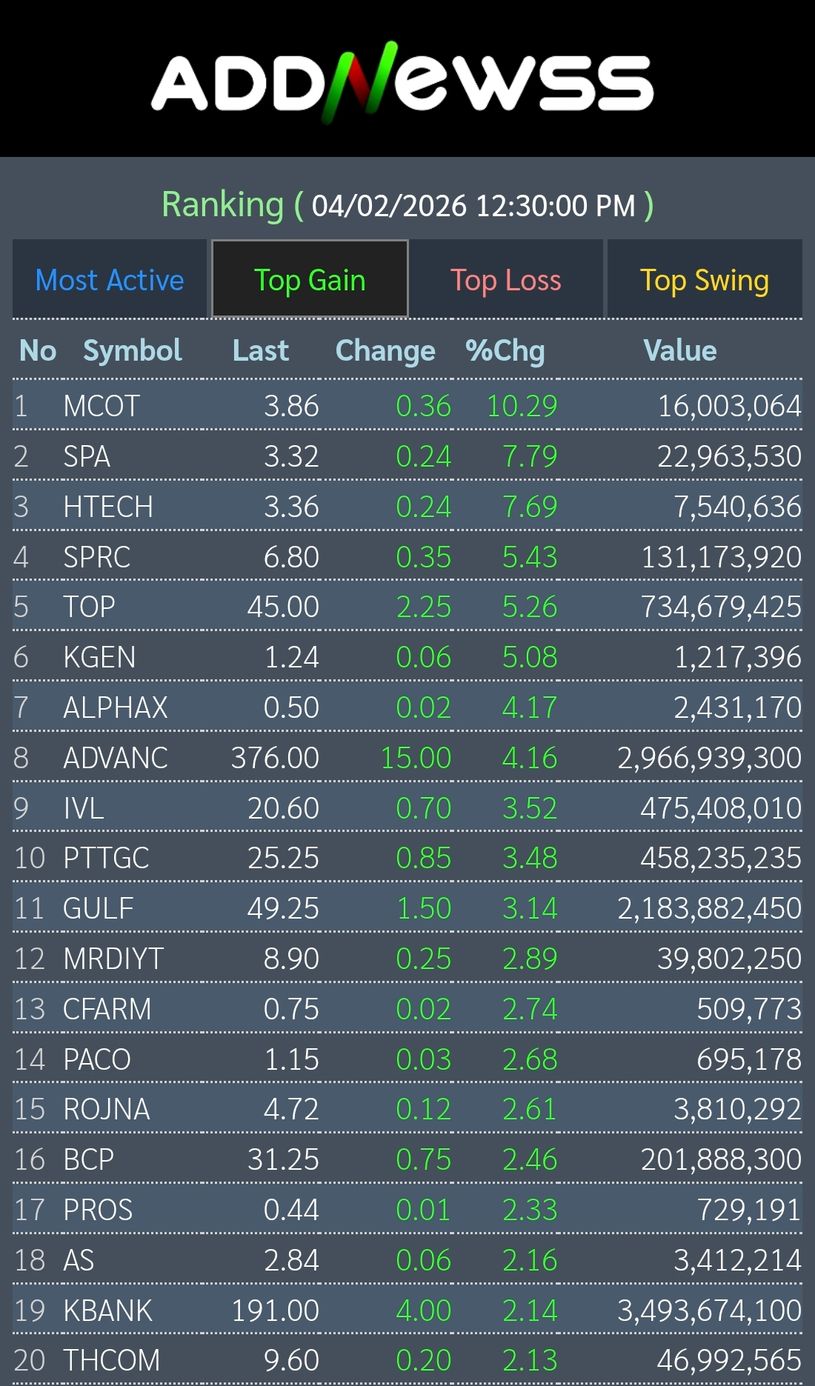
Task: Click the PTTGC stock symbol
Action: [106, 858]
